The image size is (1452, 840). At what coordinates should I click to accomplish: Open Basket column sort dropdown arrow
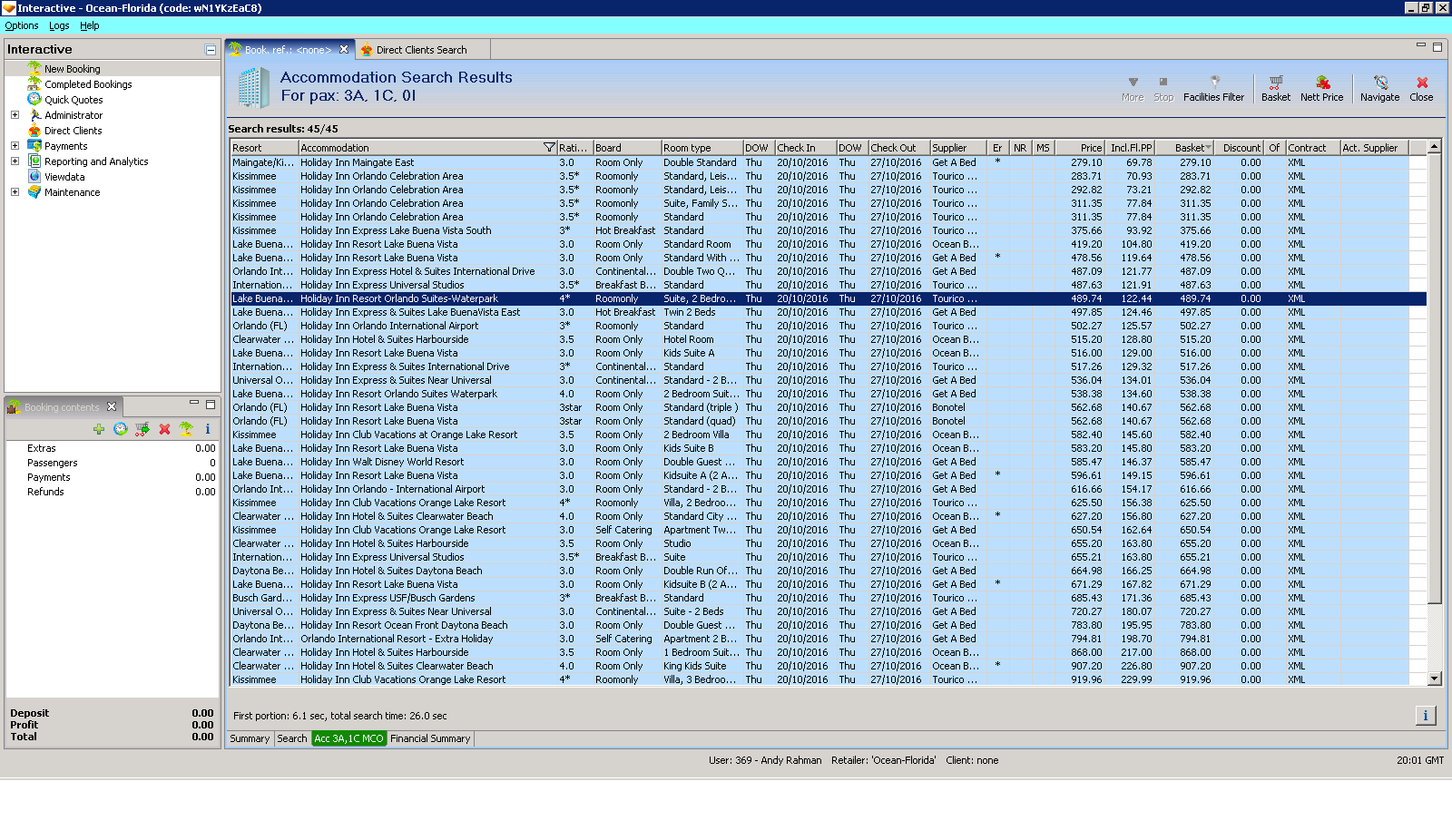(1208, 148)
